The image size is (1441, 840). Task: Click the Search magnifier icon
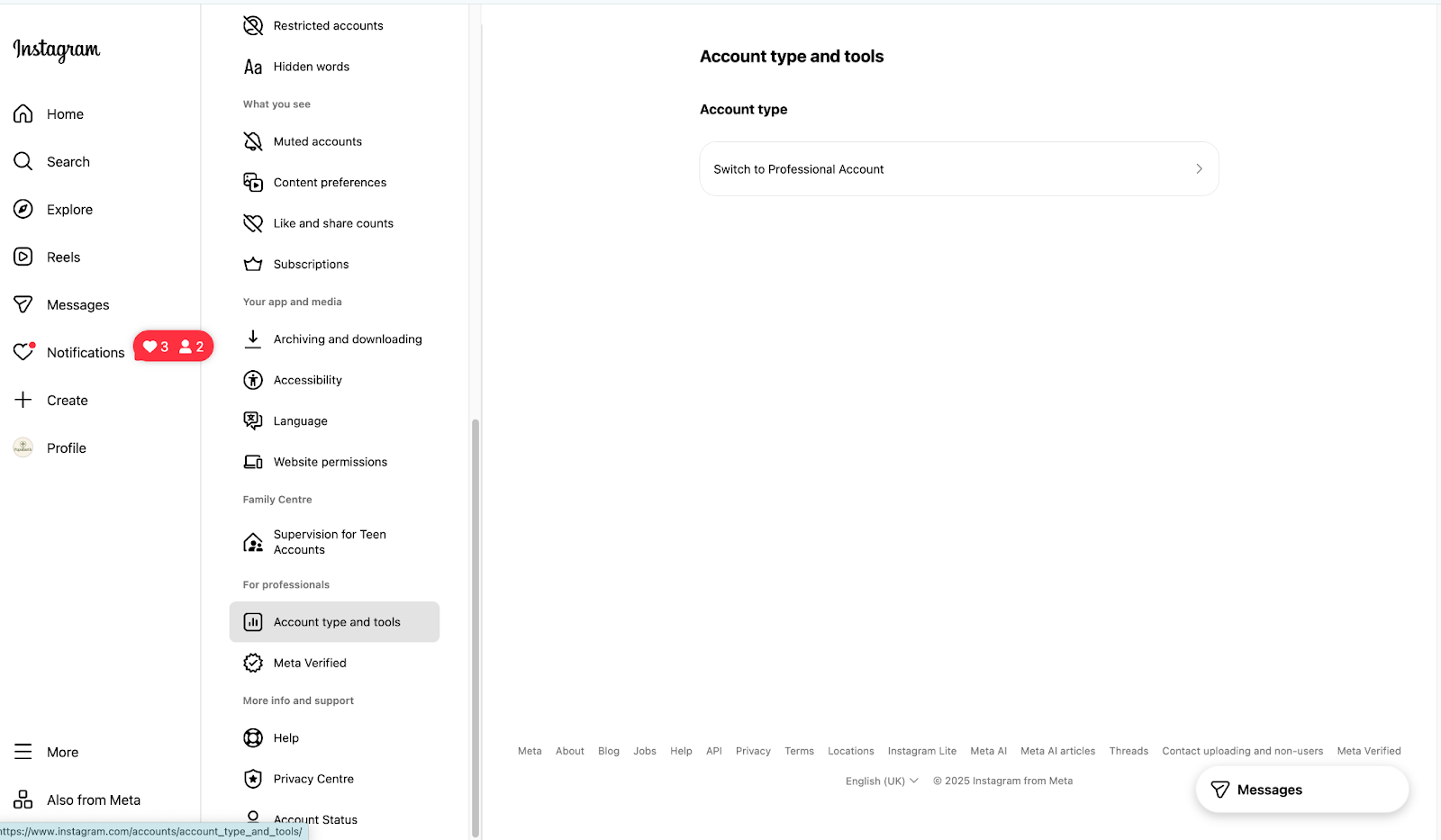(23, 161)
